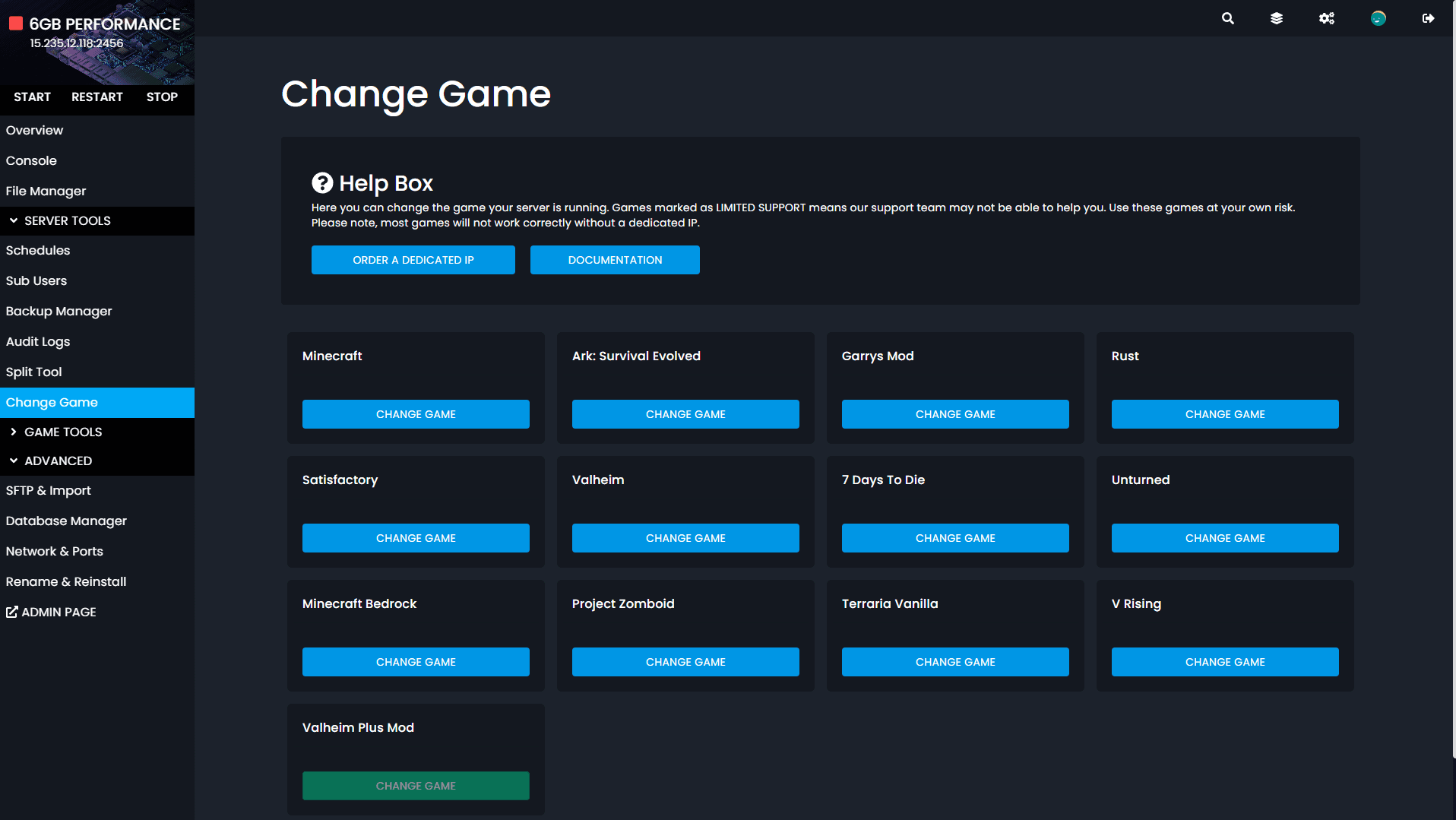The image size is (1456, 820).
Task: Open the Split Tool
Action: point(97,372)
